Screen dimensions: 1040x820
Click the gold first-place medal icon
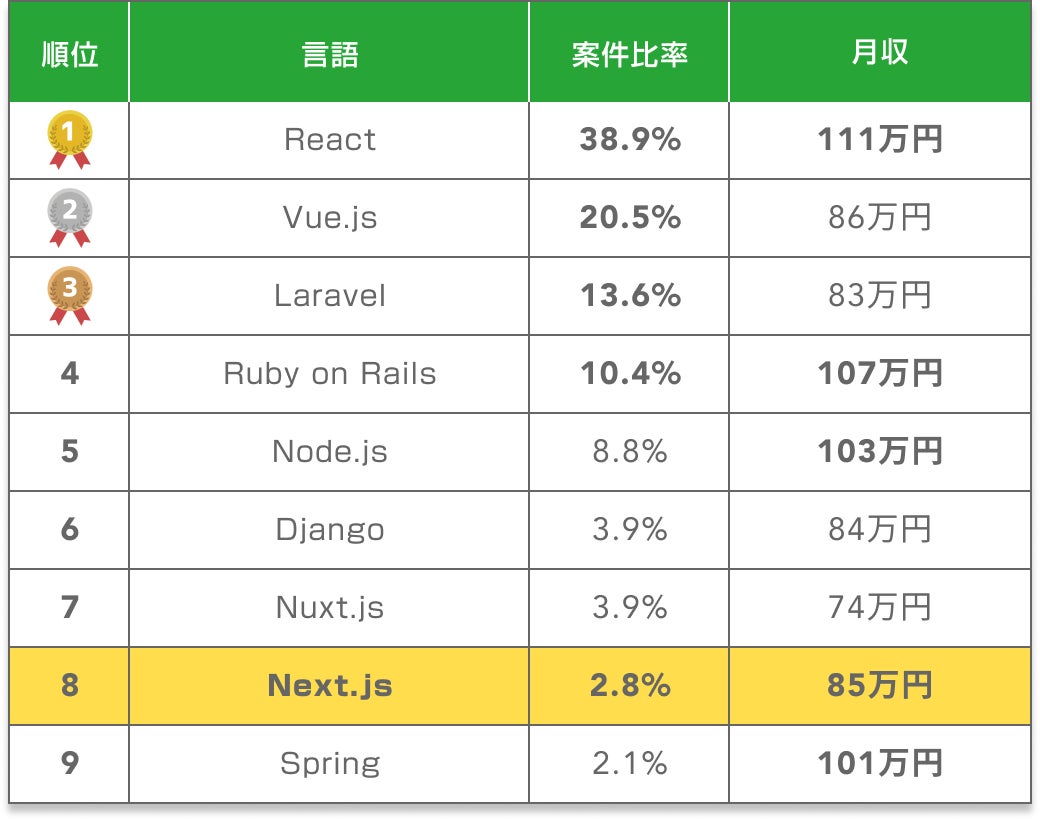(70, 139)
